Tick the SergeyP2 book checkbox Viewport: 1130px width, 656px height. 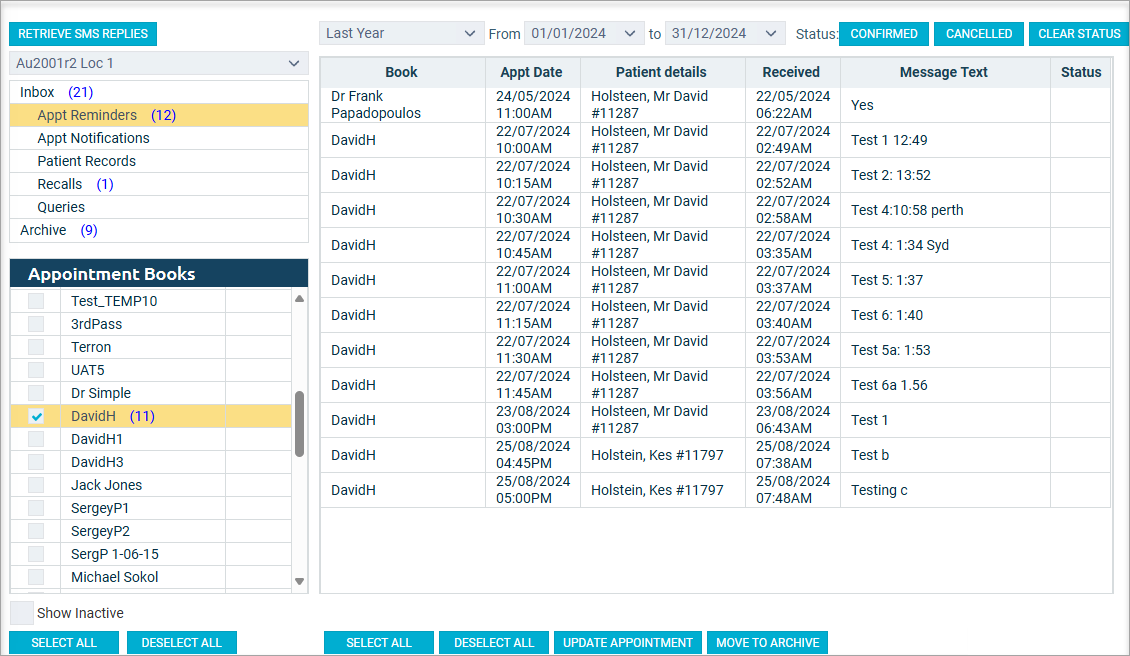pyautogui.click(x=36, y=532)
